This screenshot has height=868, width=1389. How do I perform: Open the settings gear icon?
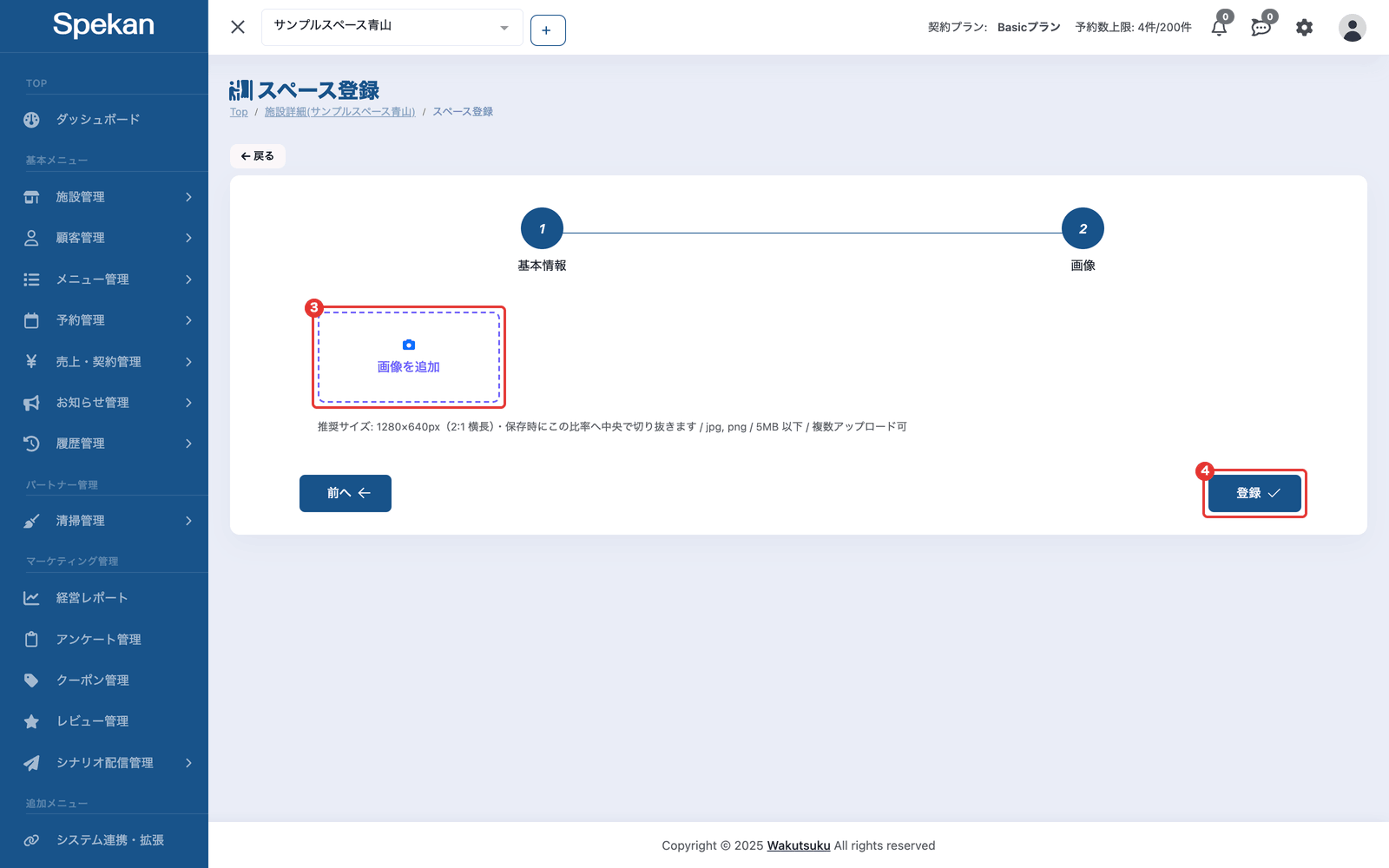[x=1304, y=28]
